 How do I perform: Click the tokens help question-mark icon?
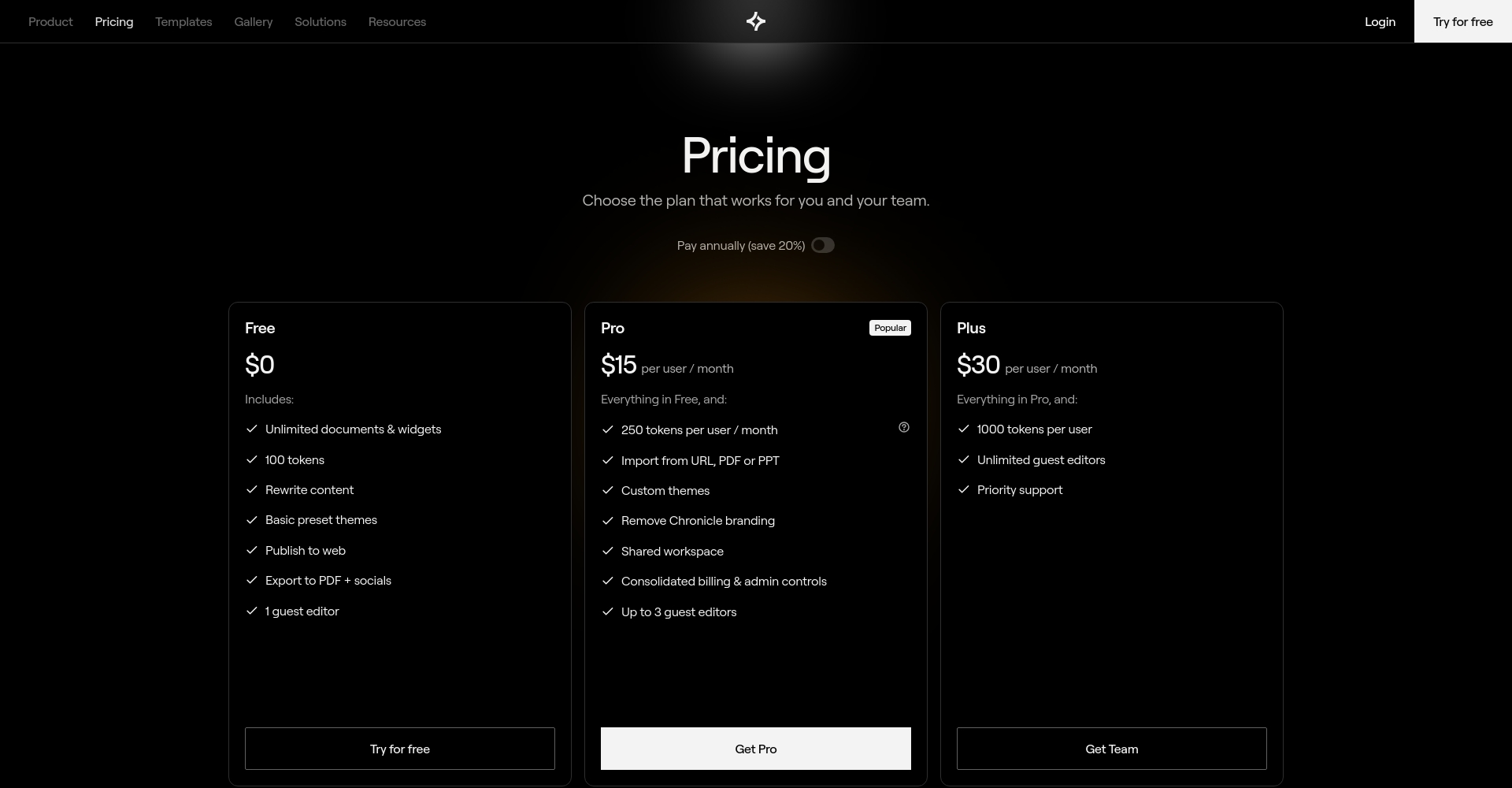904,427
